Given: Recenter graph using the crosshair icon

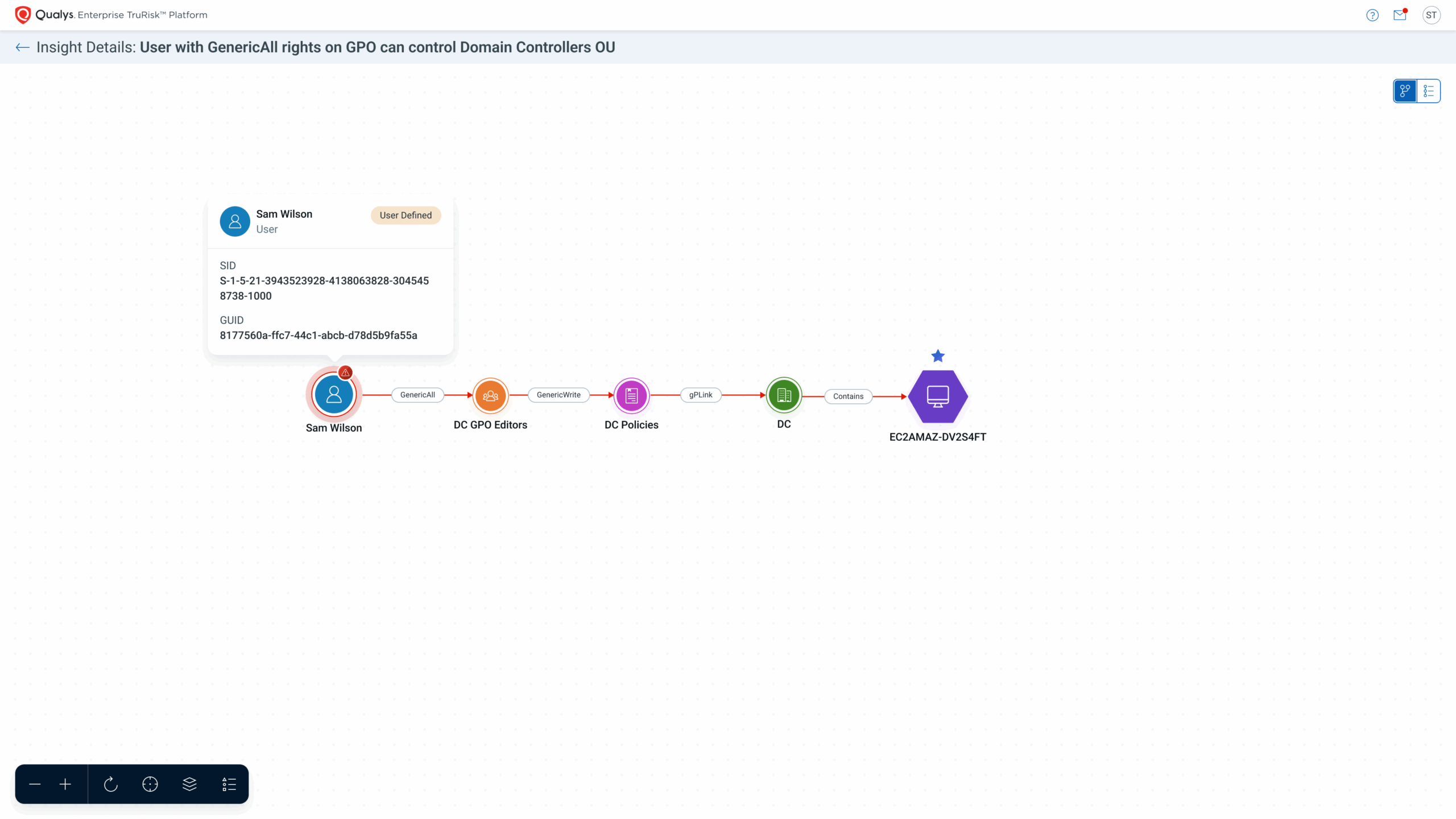Looking at the screenshot, I should [150, 784].
